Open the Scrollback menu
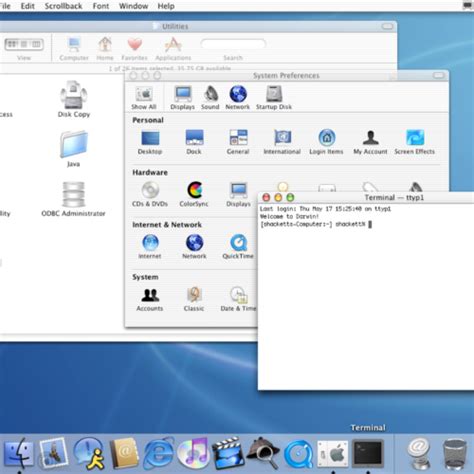474x474 pixels. (64, 6)
